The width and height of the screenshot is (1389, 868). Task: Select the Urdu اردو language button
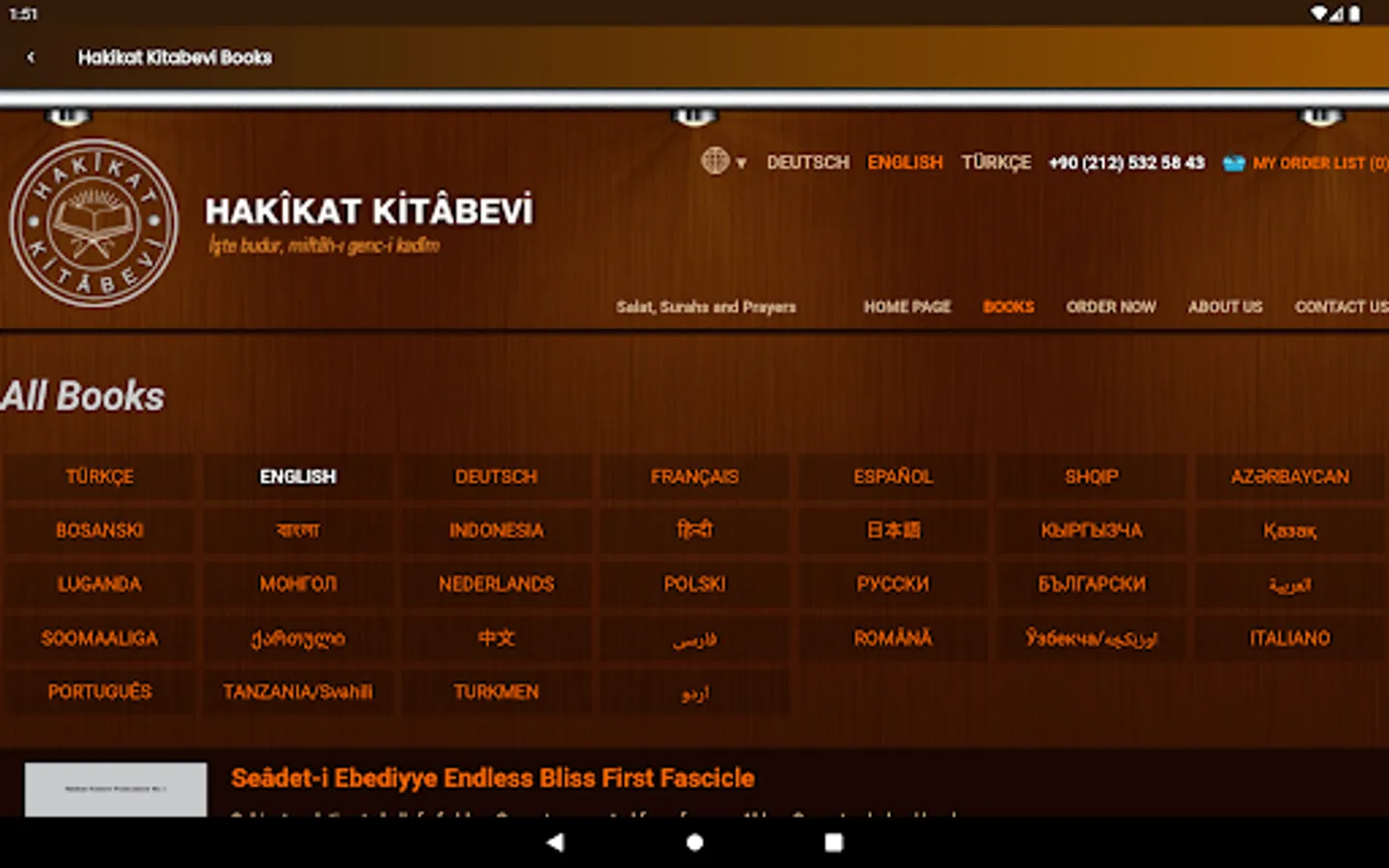tap(694, 692)
